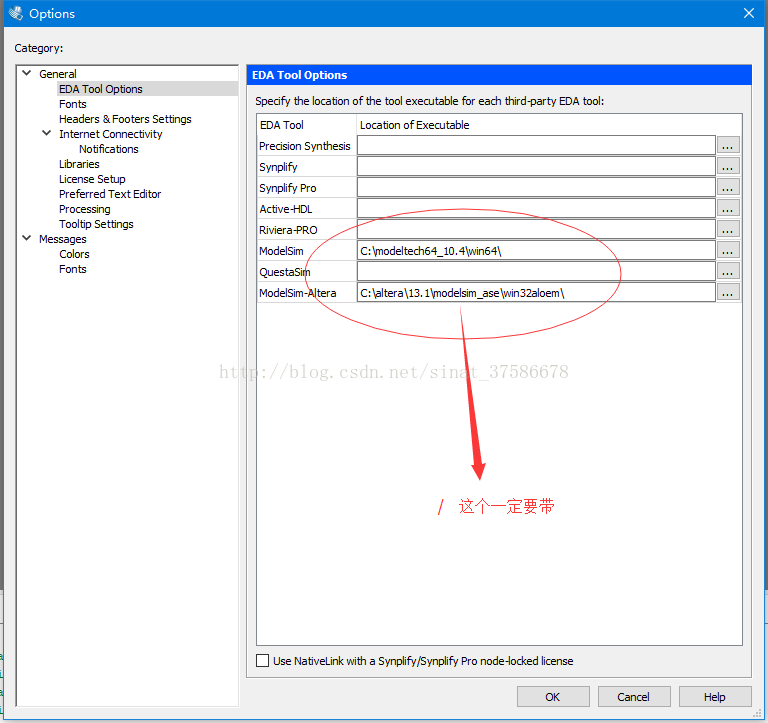Click the Precision Synthesis path field
This screenshot has height=723, width=768.
click(536, 145)
